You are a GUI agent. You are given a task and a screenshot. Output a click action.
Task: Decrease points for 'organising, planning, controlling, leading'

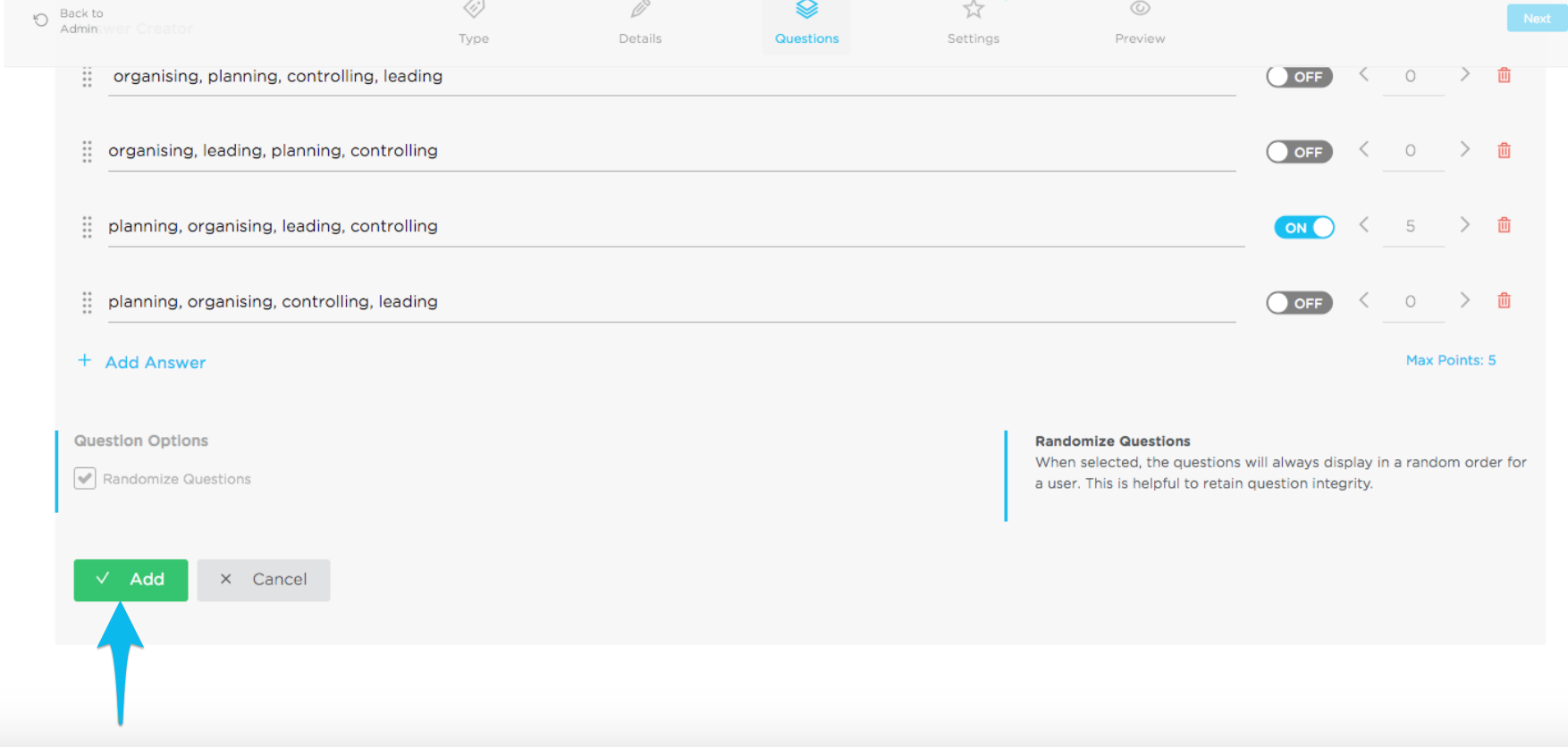click(x=1364, y=75)
